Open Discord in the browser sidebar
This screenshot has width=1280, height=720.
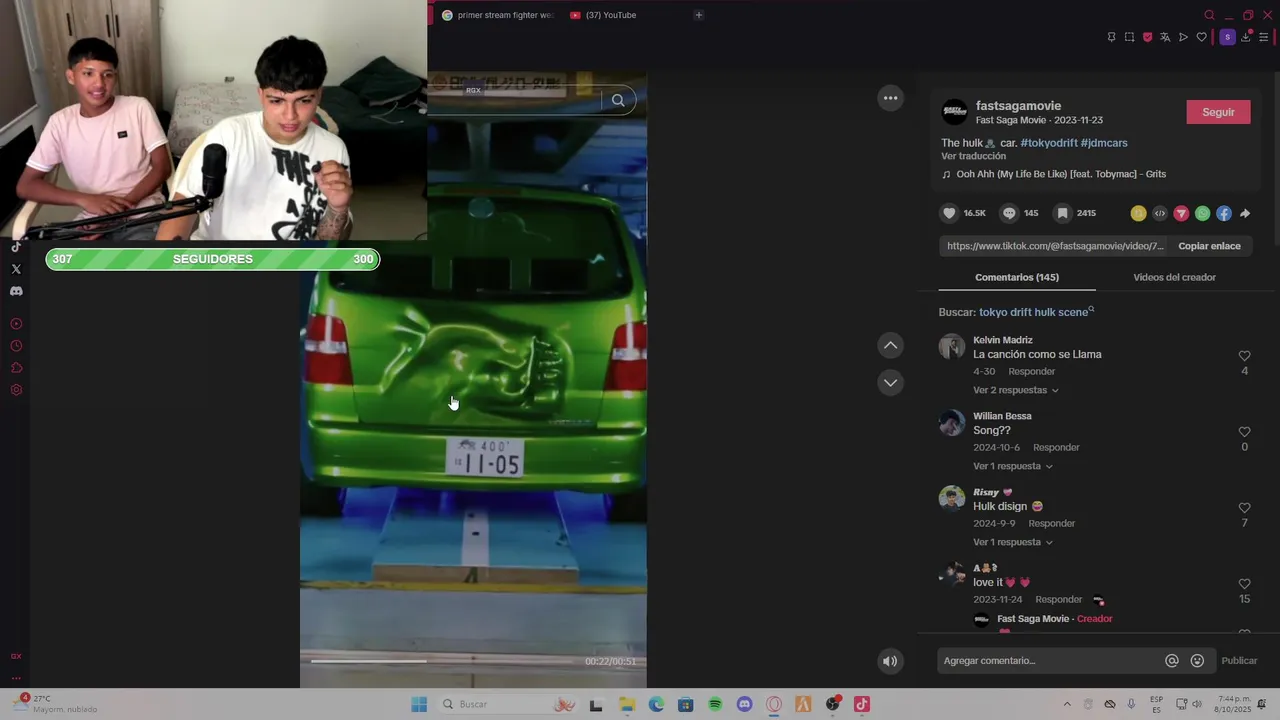[16, 291]
